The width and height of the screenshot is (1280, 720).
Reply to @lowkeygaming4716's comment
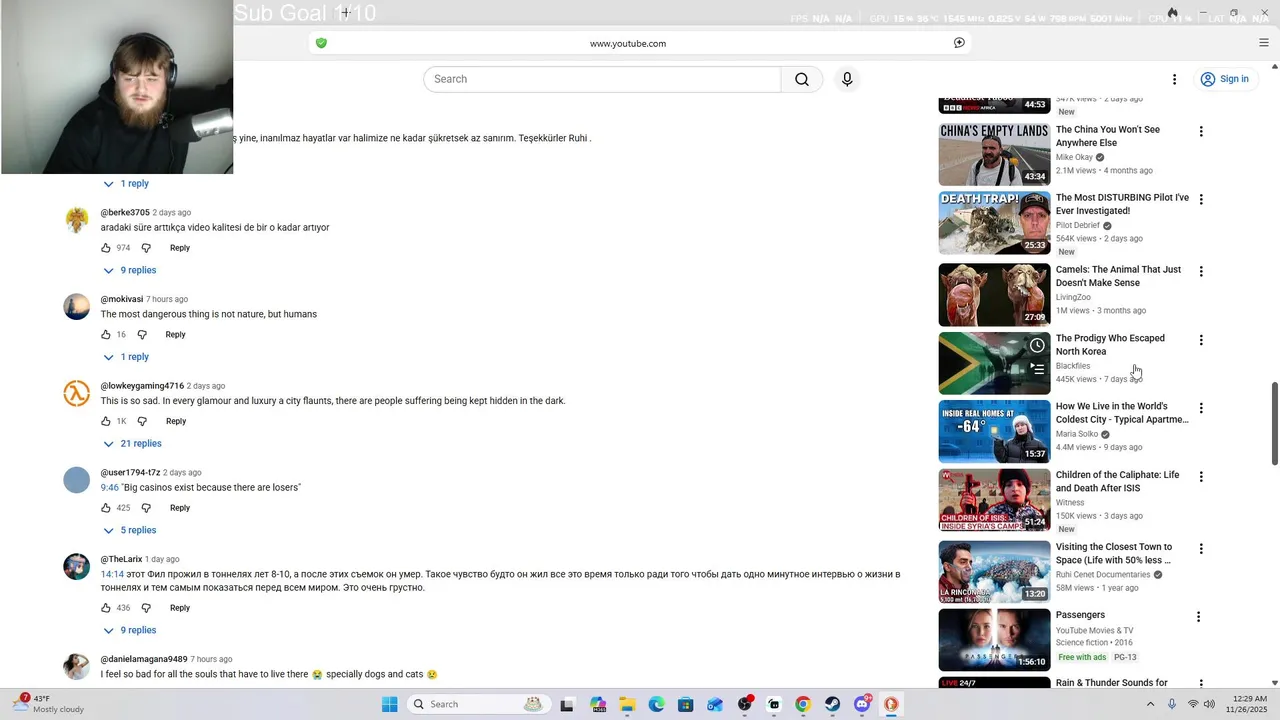click(x=176, y=421)
